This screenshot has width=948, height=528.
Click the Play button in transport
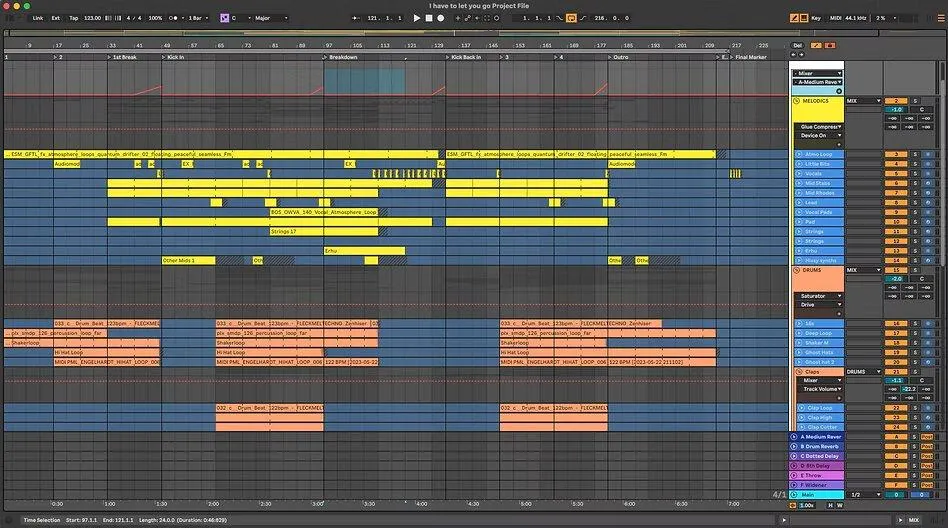[417, 18]
